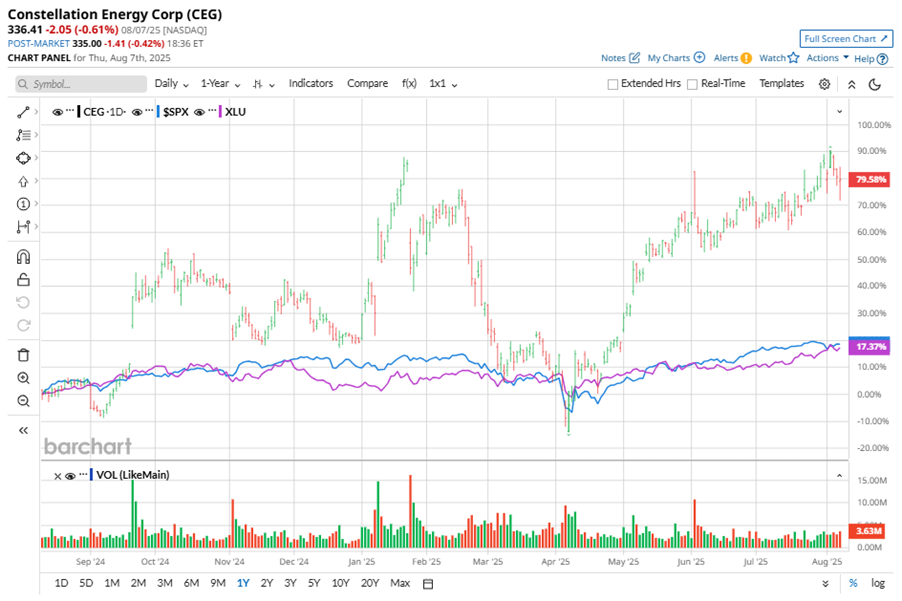902x601 pixels.
Task: Select the 1D range tab
Action: (61, 583)
